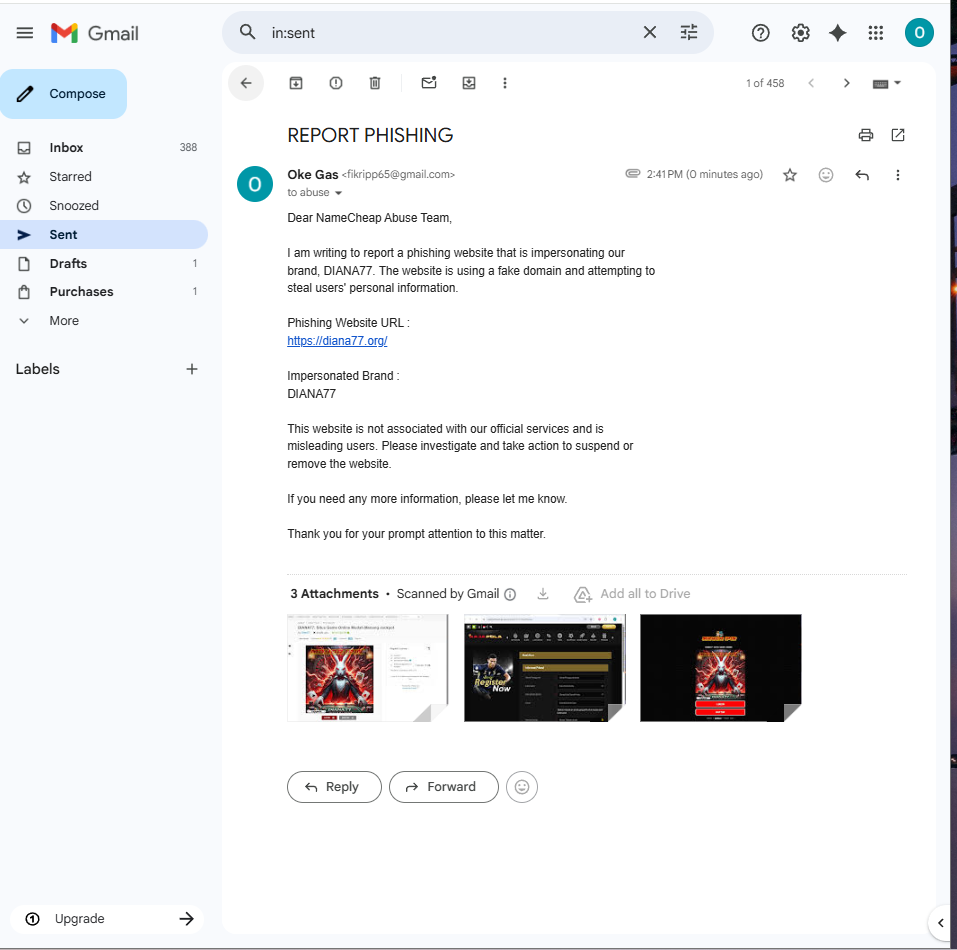Screen dimensions: 957x950
Task: Open the diana77.org link
Action: click(337, 340)
